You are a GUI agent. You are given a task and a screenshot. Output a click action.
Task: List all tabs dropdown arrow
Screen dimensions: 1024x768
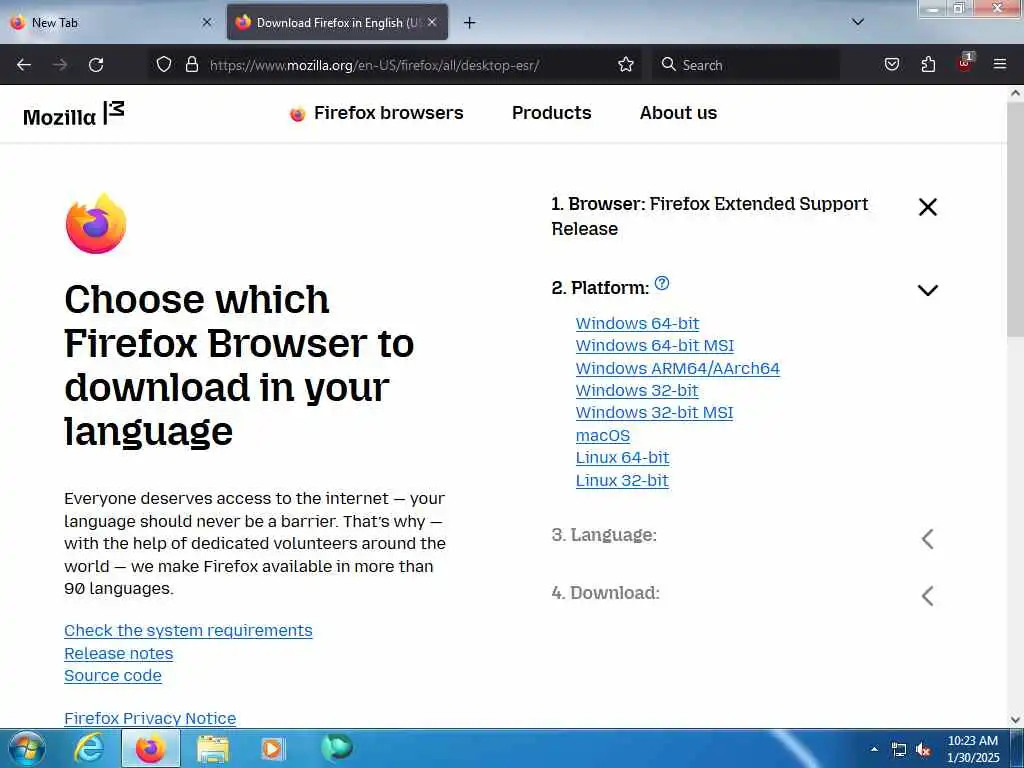tap(858, 22)
